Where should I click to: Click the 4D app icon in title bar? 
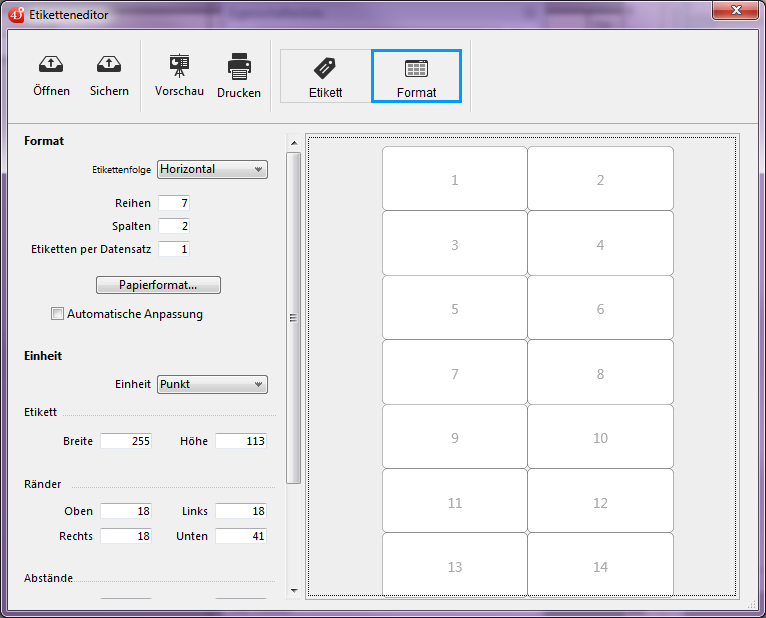pos(17,14)
